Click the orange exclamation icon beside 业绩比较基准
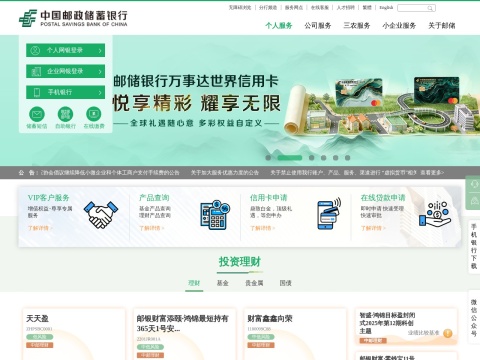The width and height of the screenshot is (480, 360). (448, 333)
